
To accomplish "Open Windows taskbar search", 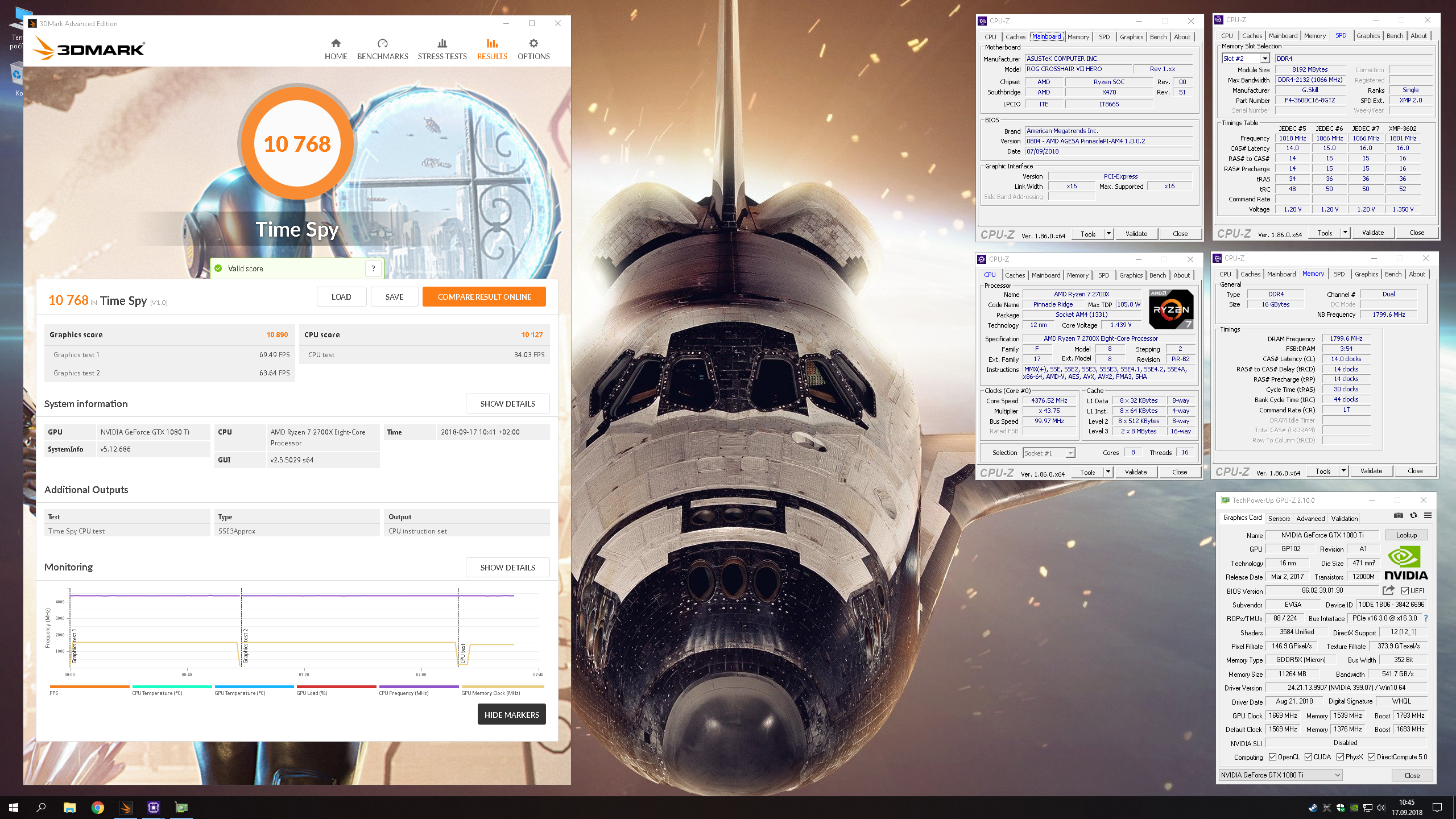I will click(41, 807).
